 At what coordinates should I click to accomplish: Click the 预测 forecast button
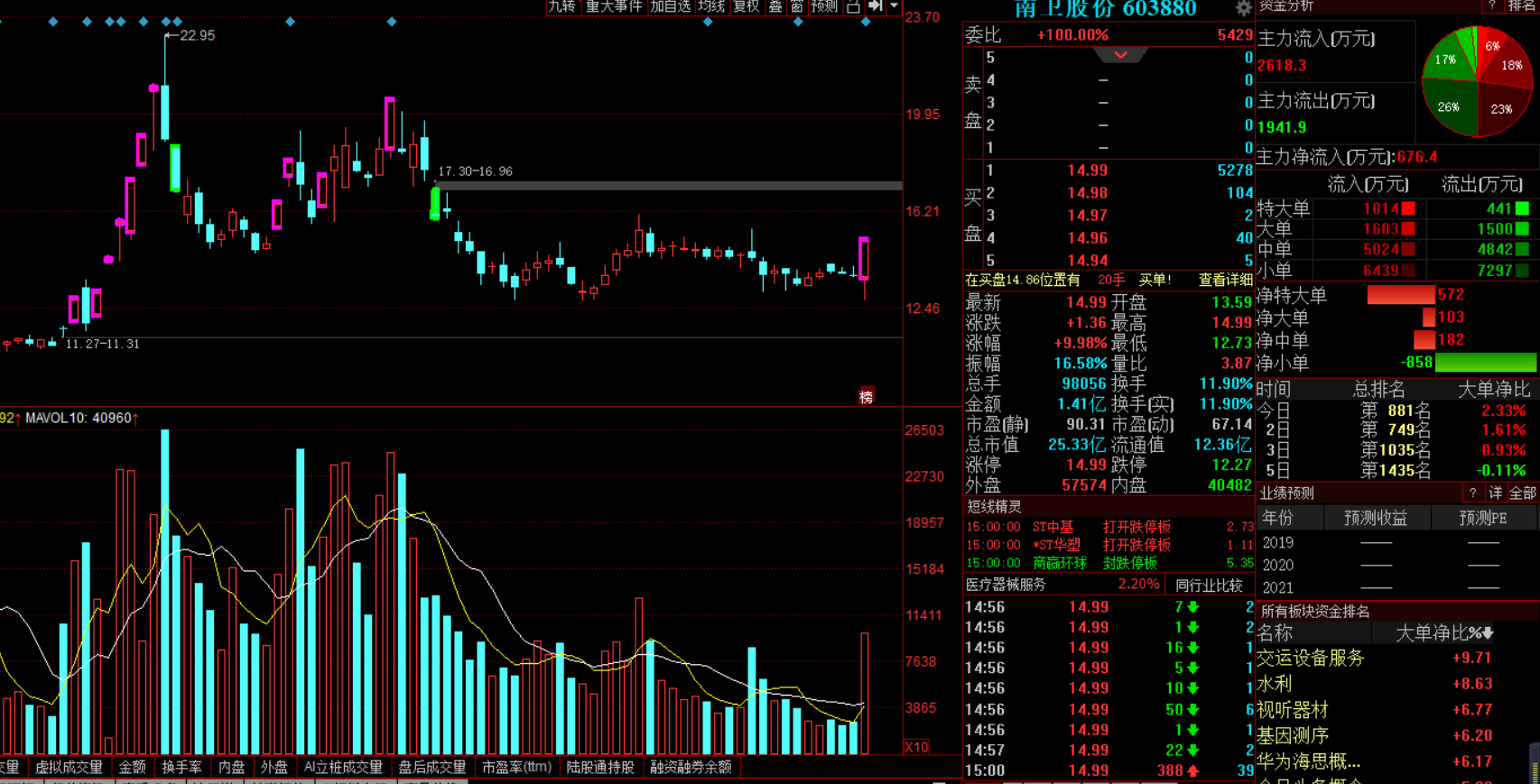pos(824,6)
